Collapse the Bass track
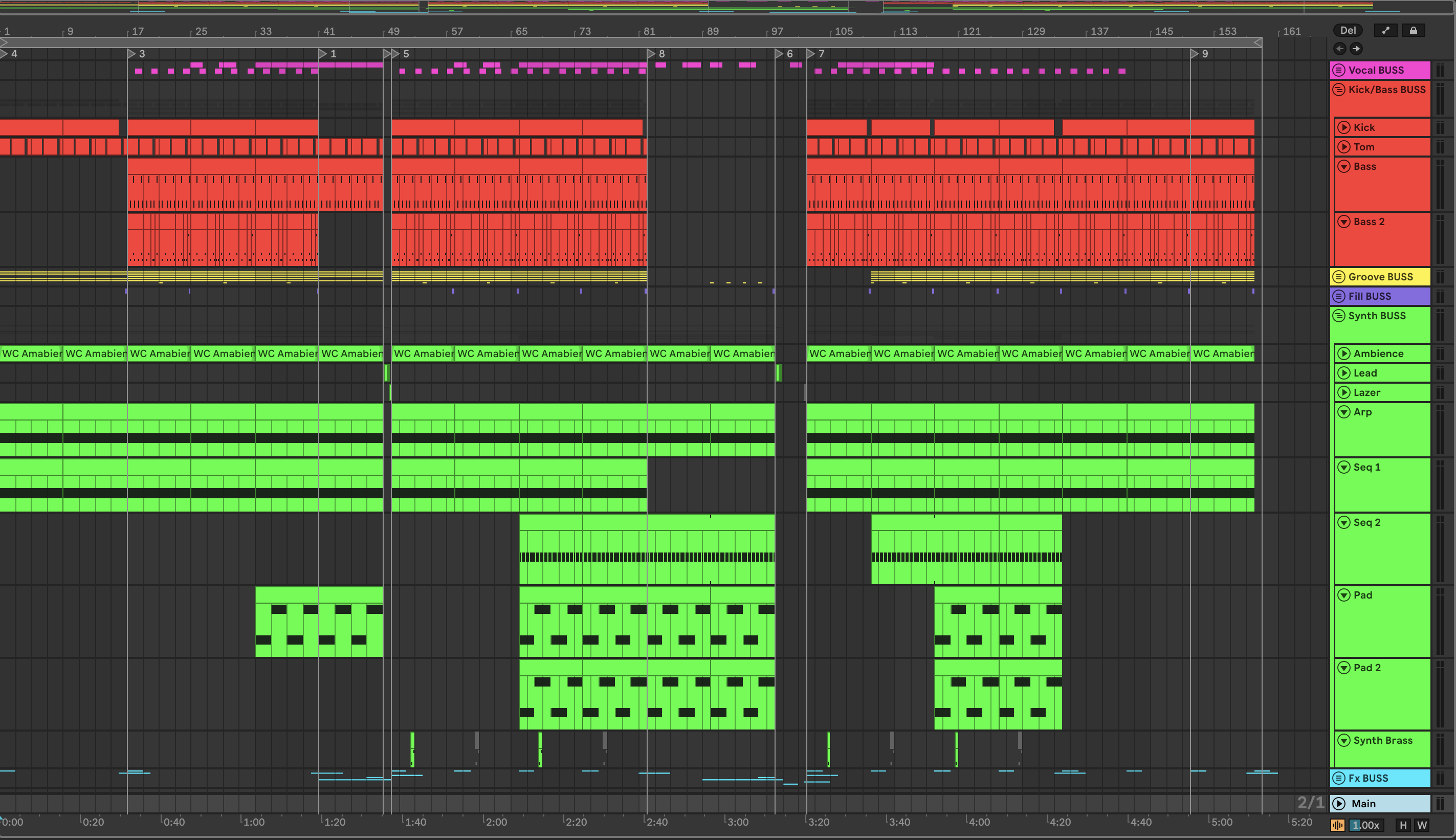 coord(1344,166)
